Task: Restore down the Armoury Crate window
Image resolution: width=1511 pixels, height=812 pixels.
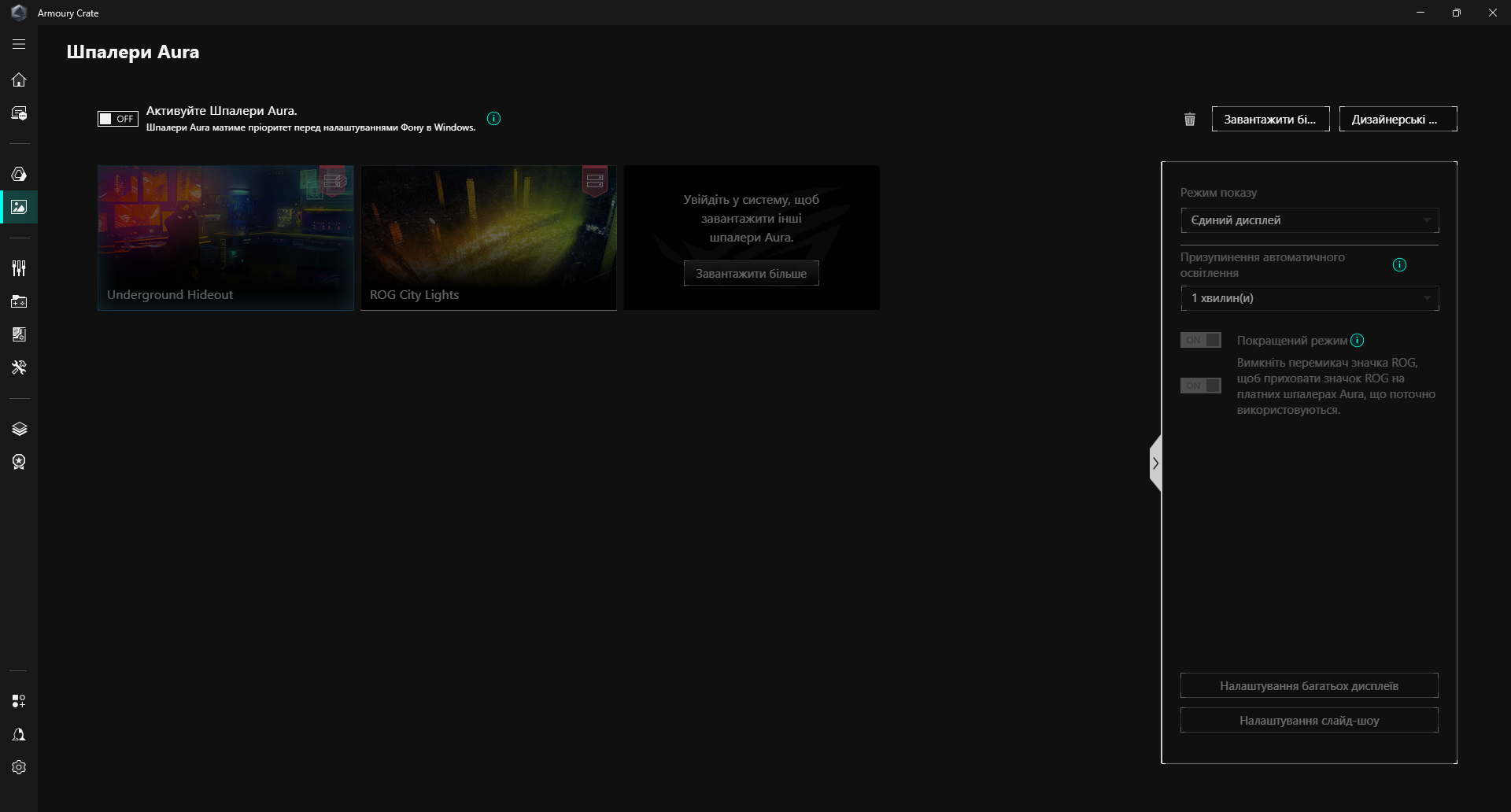Action: (x=1457, y=13)
